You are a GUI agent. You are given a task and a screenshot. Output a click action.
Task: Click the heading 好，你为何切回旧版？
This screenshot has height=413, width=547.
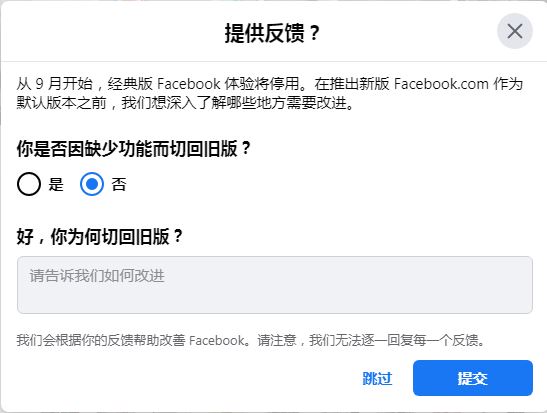coord(100,237)
